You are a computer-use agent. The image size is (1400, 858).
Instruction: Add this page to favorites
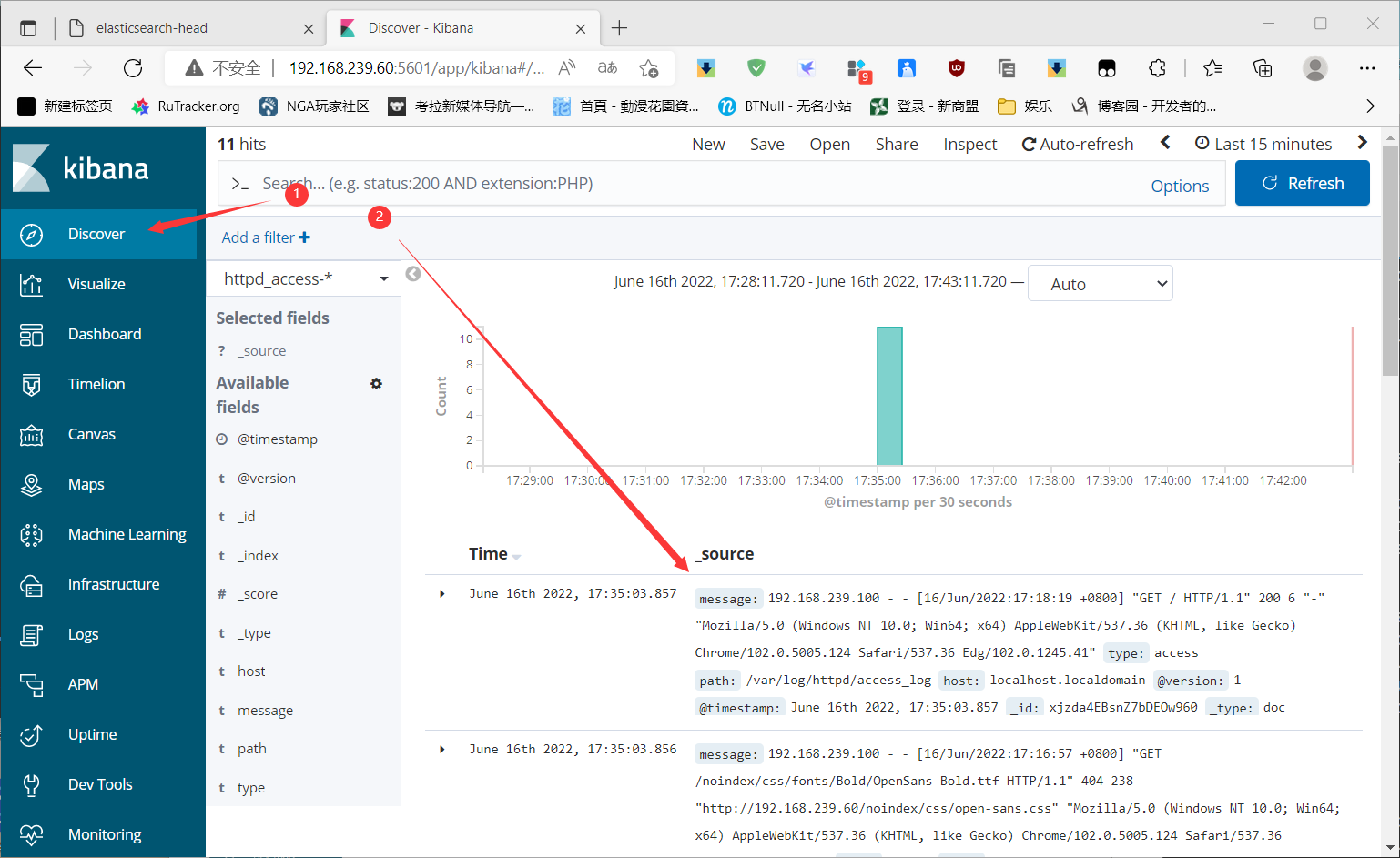click(x=649, y=68)
